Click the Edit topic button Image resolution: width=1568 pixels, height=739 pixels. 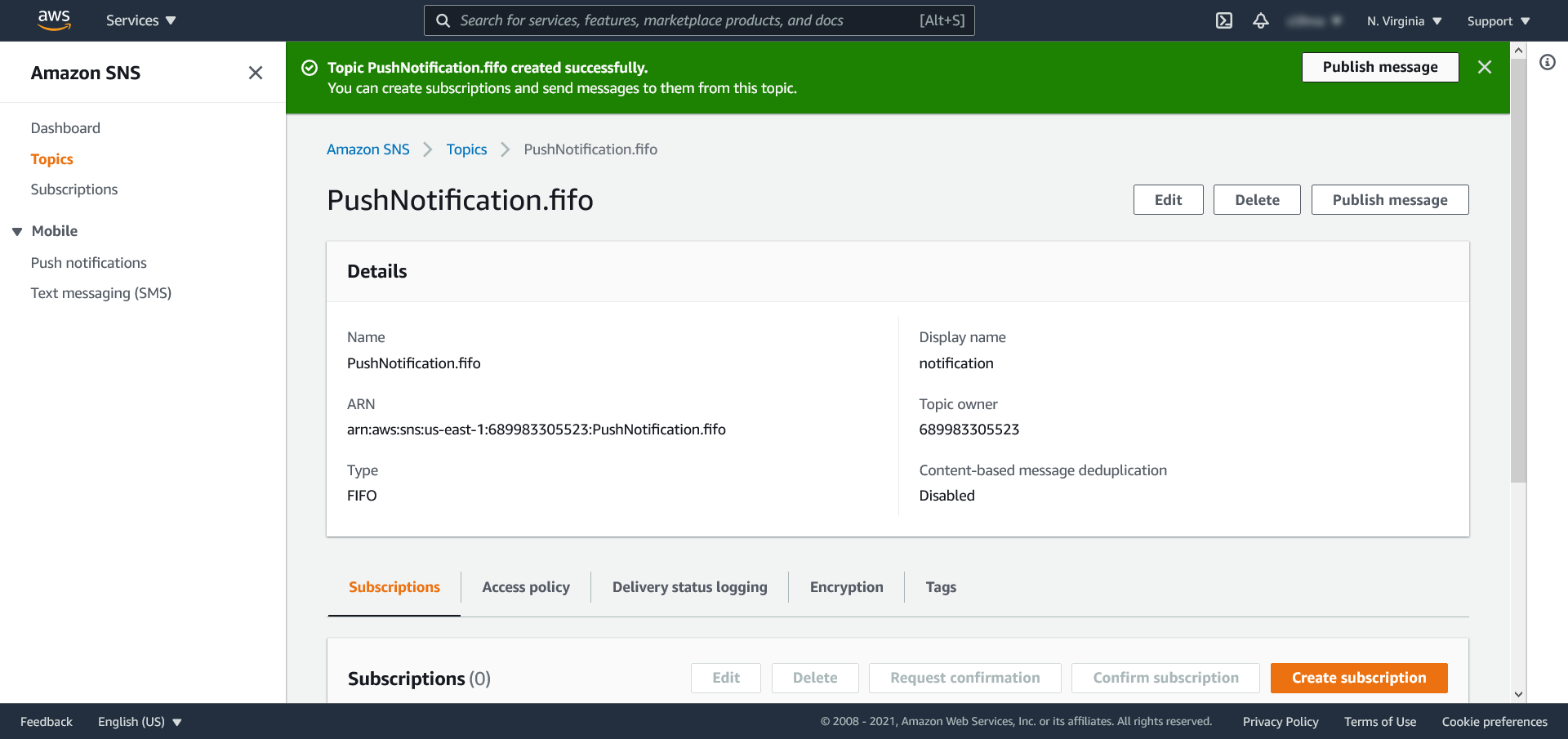pos(1168,200)
